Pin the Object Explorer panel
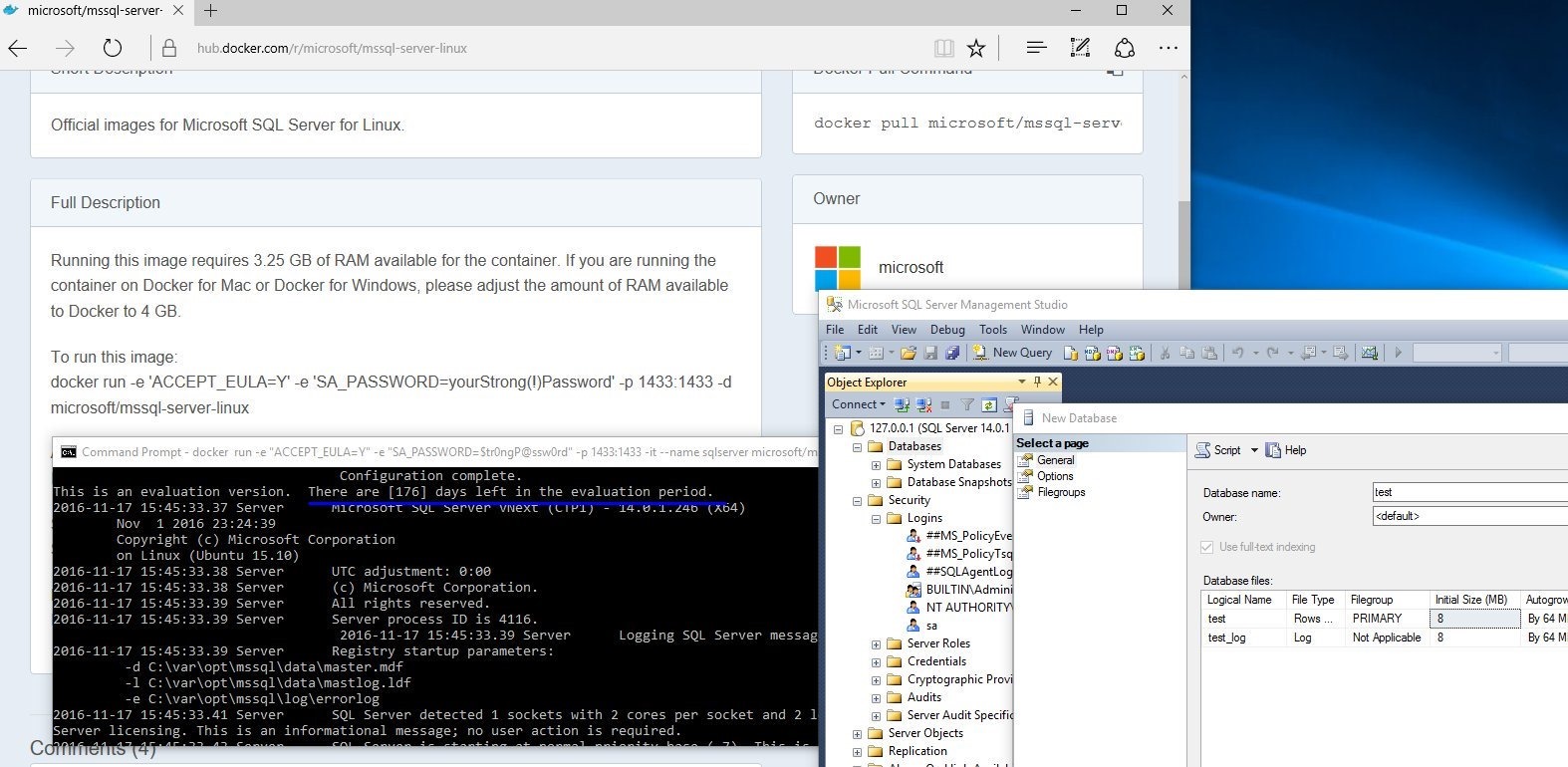 pyautogui.click(x=1037, y=382)
